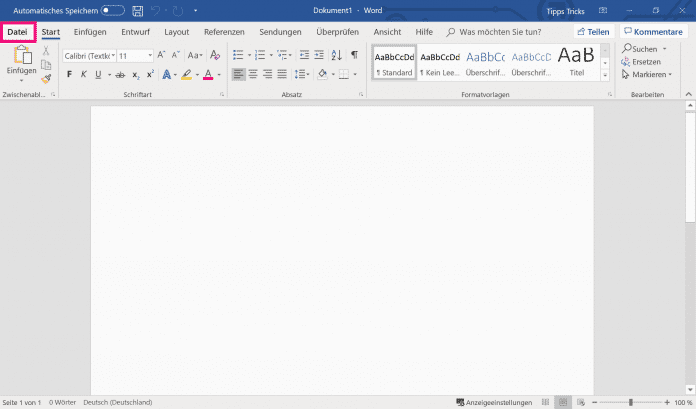Click the Save icon in title bar

pyautogui.click(x=137, y=10)
